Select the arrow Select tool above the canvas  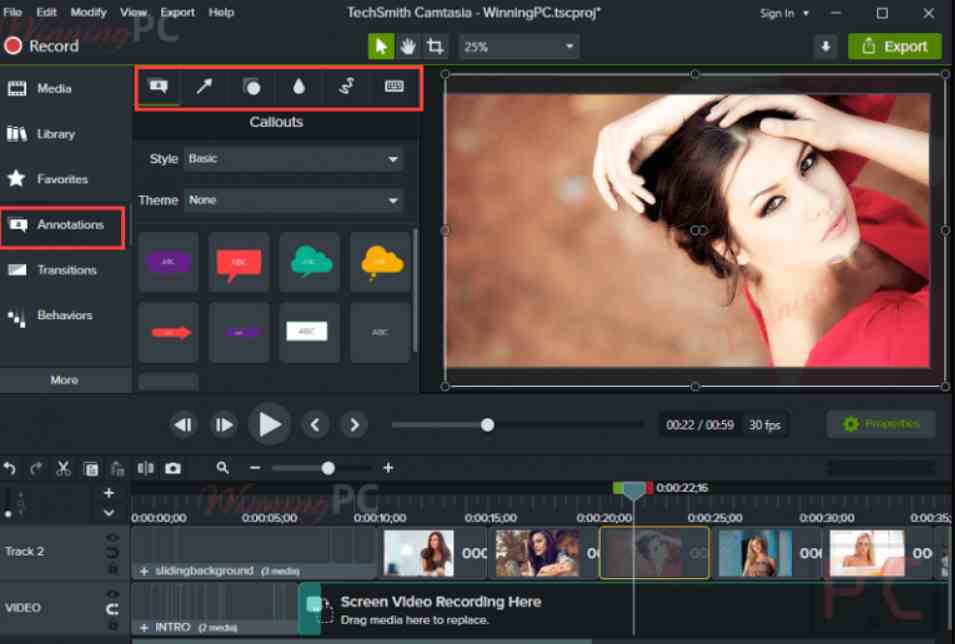(381, 46)
